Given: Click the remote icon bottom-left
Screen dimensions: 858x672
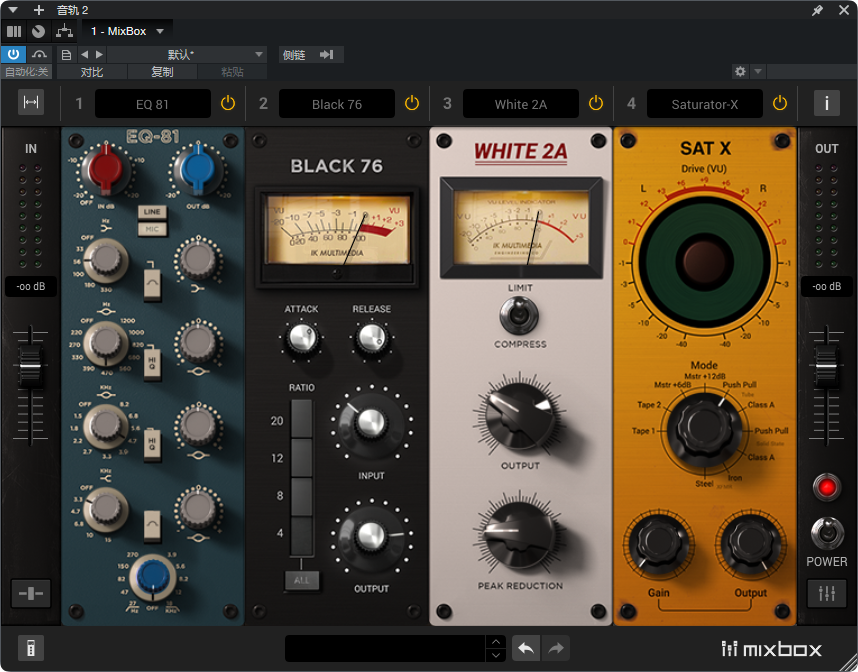Looking at the screenshot, I should 31,648.
